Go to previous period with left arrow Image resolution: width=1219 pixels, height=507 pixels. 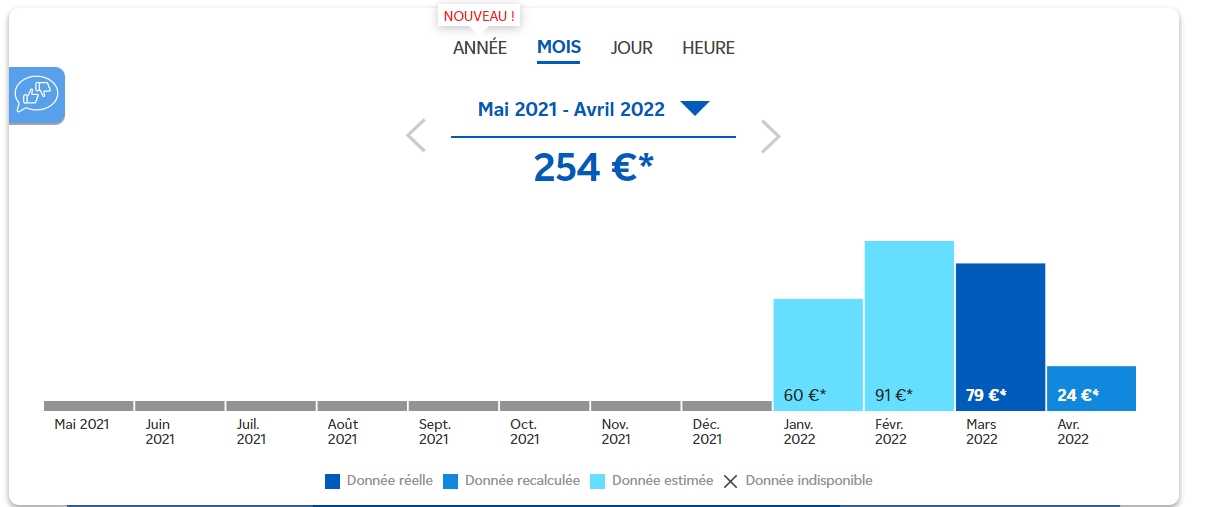coord(416,136)
